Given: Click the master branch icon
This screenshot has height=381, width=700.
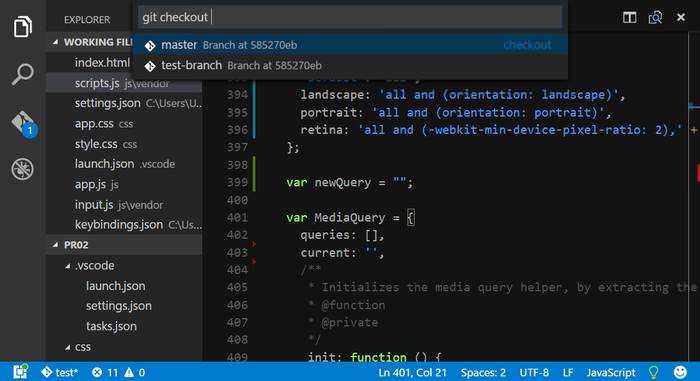Looking at the screenshot, I should [150, 46].
